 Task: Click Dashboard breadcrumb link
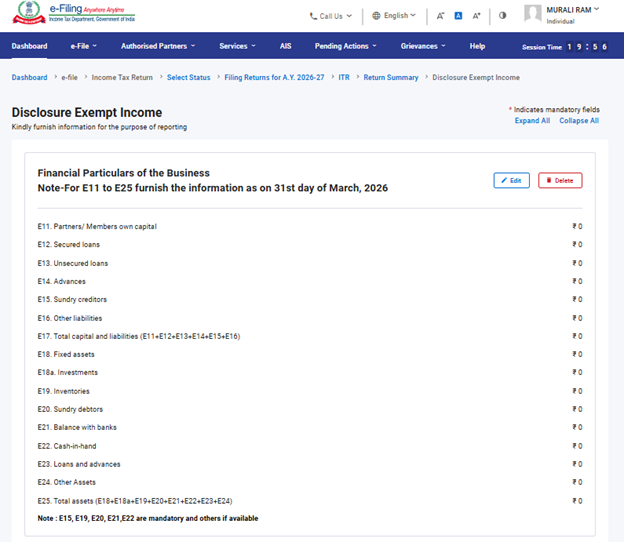coord(29,78)
